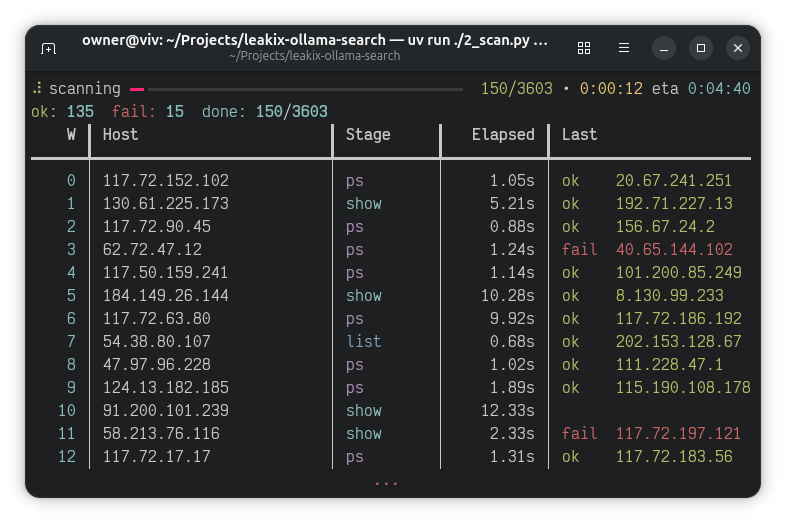Select host 124.13.182.185
The image size is (786, 523).
click(x=165, y=388)
